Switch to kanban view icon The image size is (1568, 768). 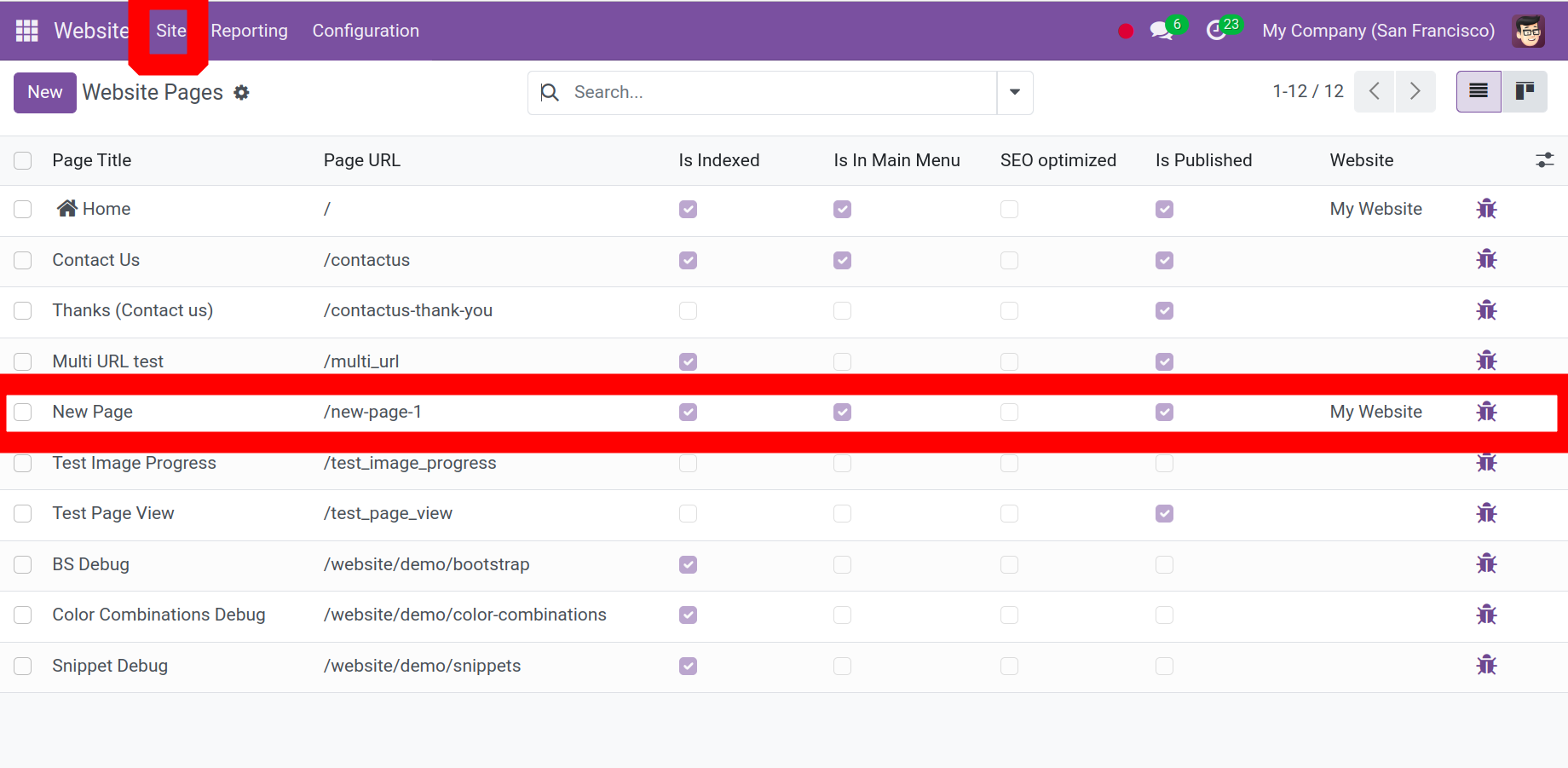click(1525, 91)
